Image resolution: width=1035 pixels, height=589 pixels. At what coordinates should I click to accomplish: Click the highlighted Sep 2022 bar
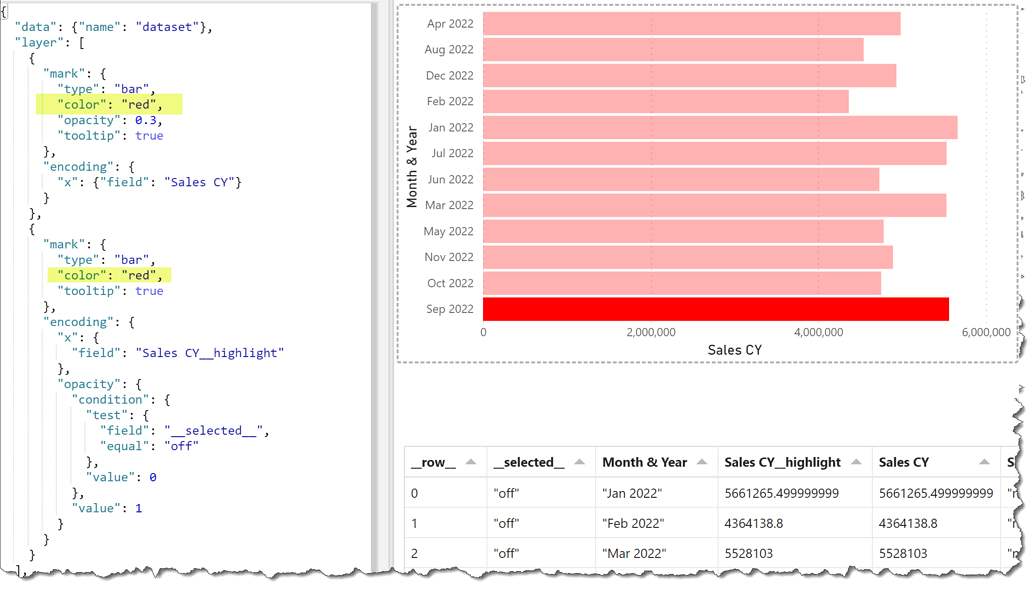click(716, 309)
